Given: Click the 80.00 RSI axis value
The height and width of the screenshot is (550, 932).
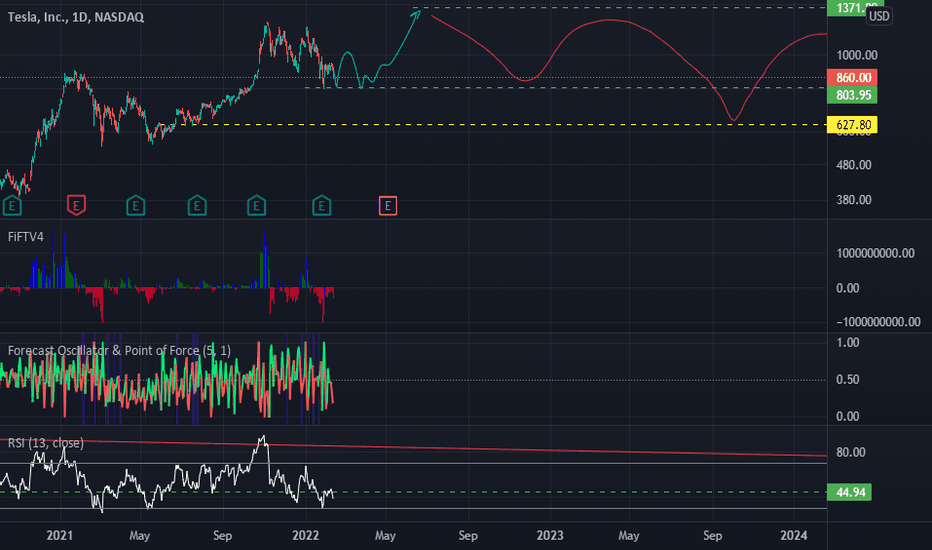Looking at the screenshot, I should point(851,452).
